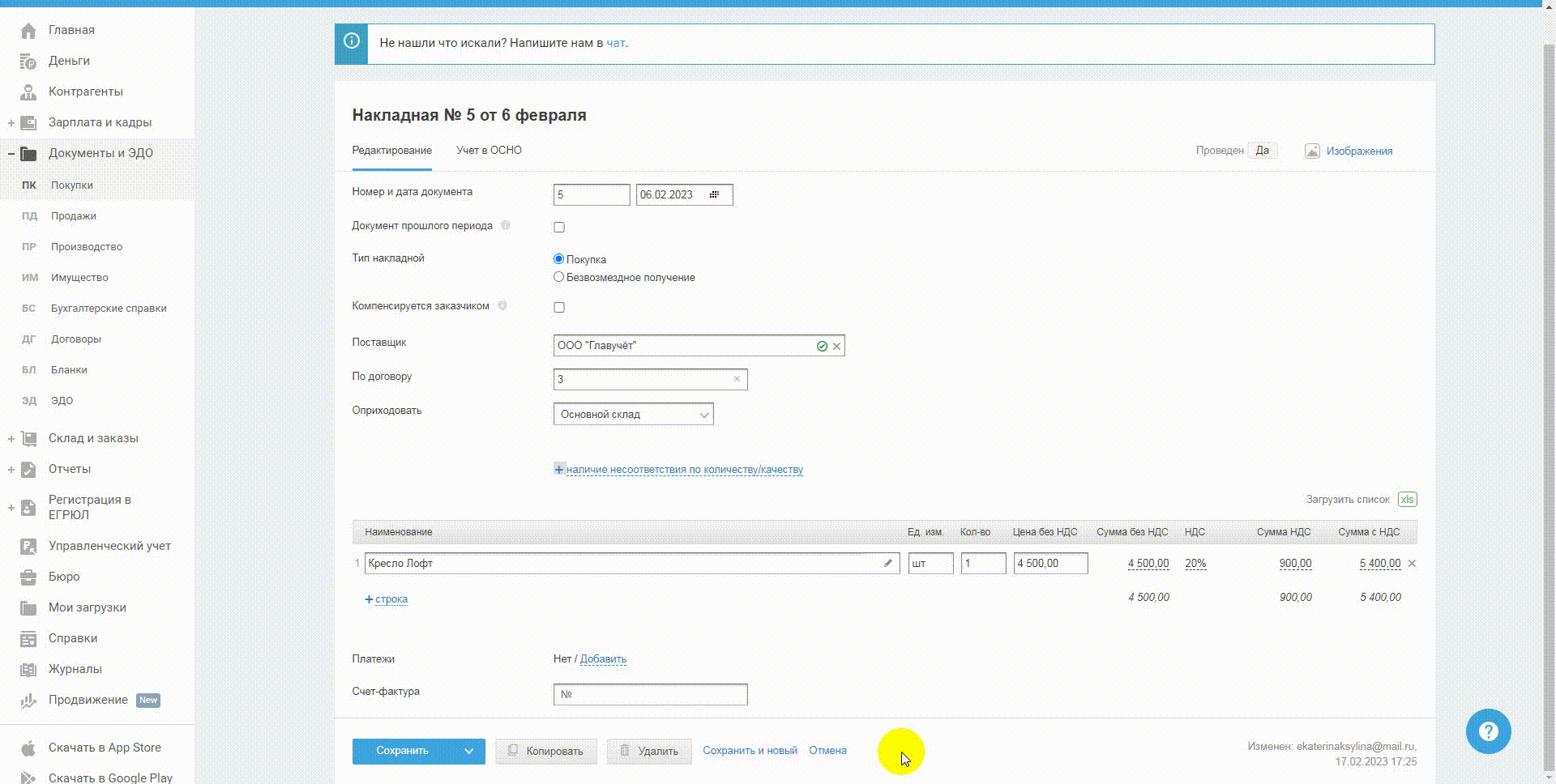This screenshot has width=1556, height=784.
Task: Open the Основной склад warehouse dropdown
Action: [633, 414]
